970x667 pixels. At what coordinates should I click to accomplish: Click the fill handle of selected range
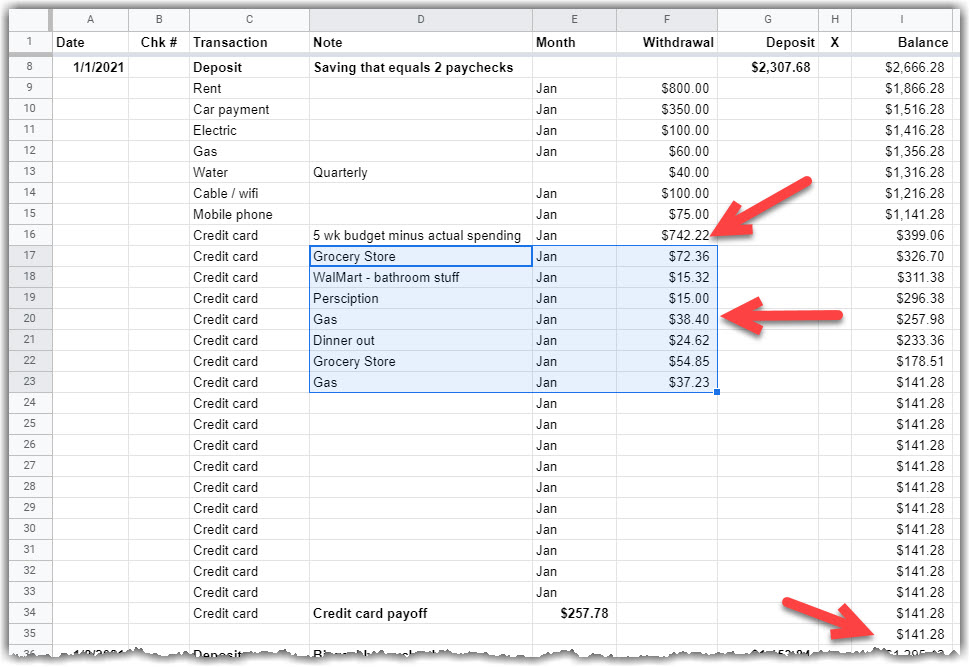point(717,393)
